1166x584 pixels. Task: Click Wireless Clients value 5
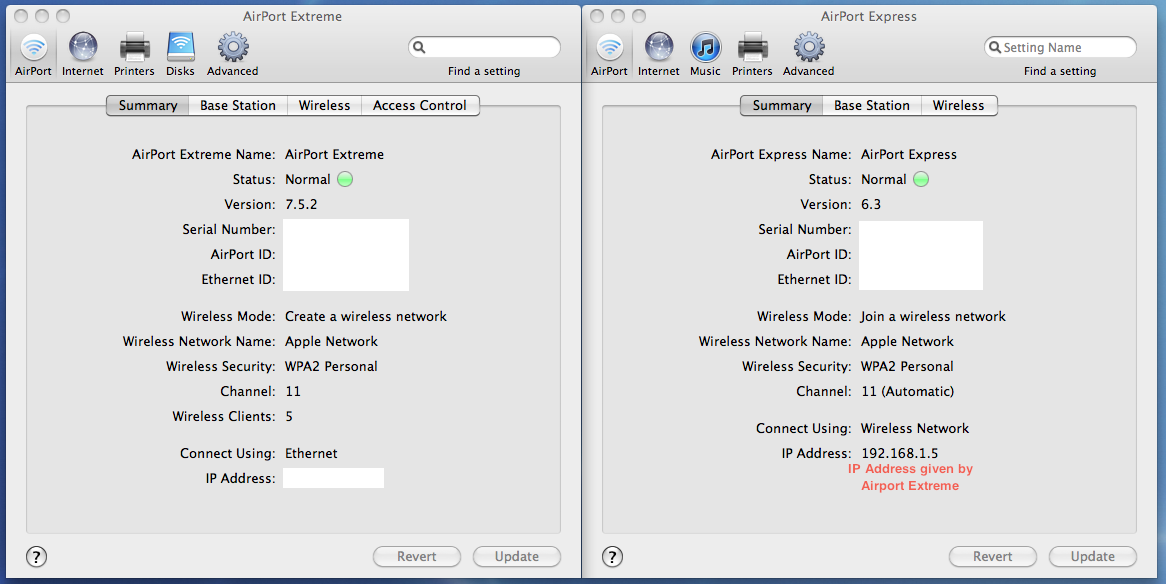click(x=289, y=417)
